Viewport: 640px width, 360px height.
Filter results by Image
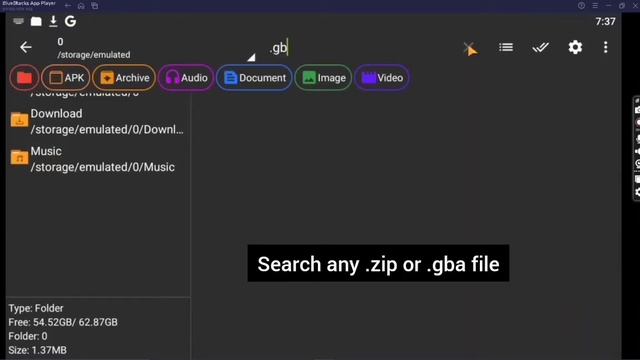coord(323,78)
